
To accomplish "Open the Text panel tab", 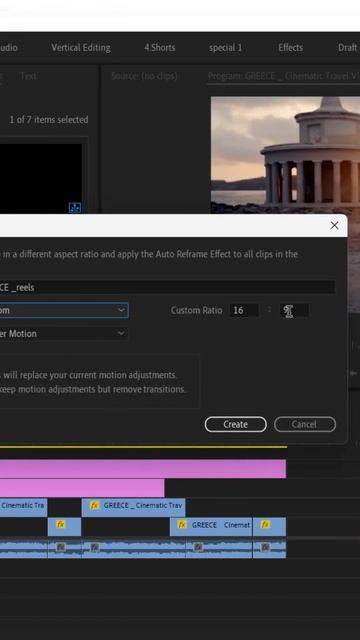I will point(28,76).
